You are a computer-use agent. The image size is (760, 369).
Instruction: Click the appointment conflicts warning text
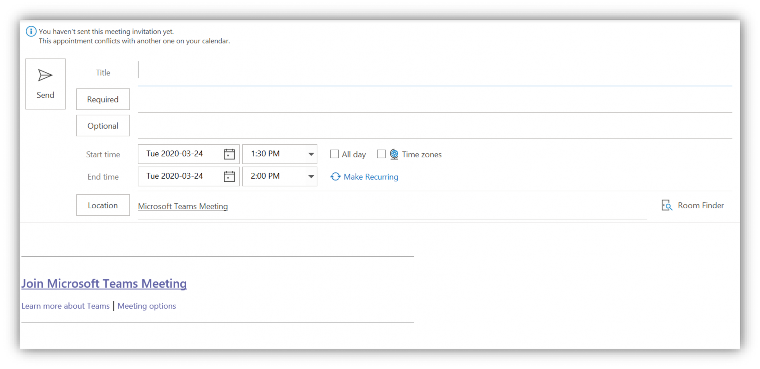134,41
